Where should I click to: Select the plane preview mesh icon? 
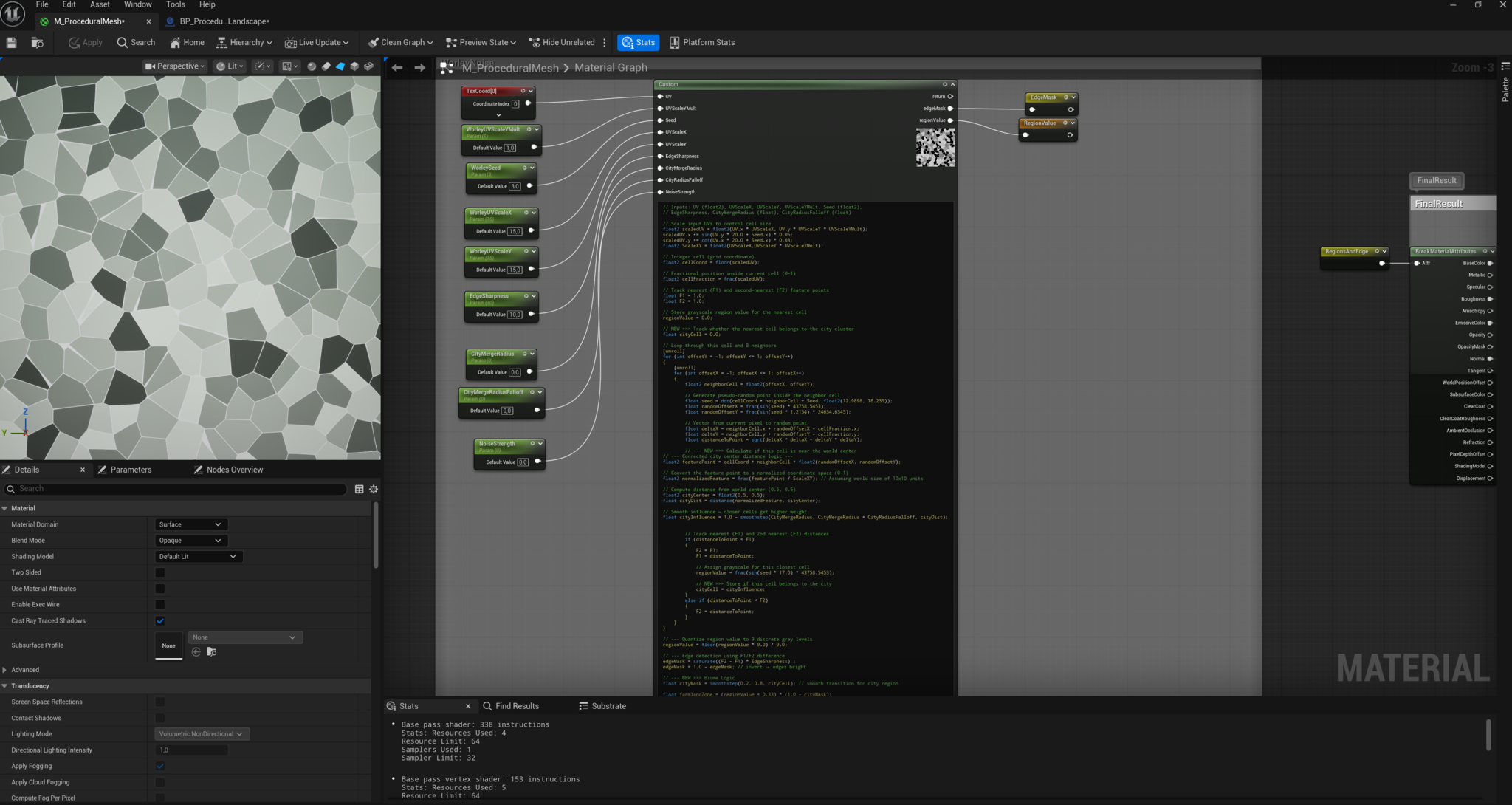point(340,66)
